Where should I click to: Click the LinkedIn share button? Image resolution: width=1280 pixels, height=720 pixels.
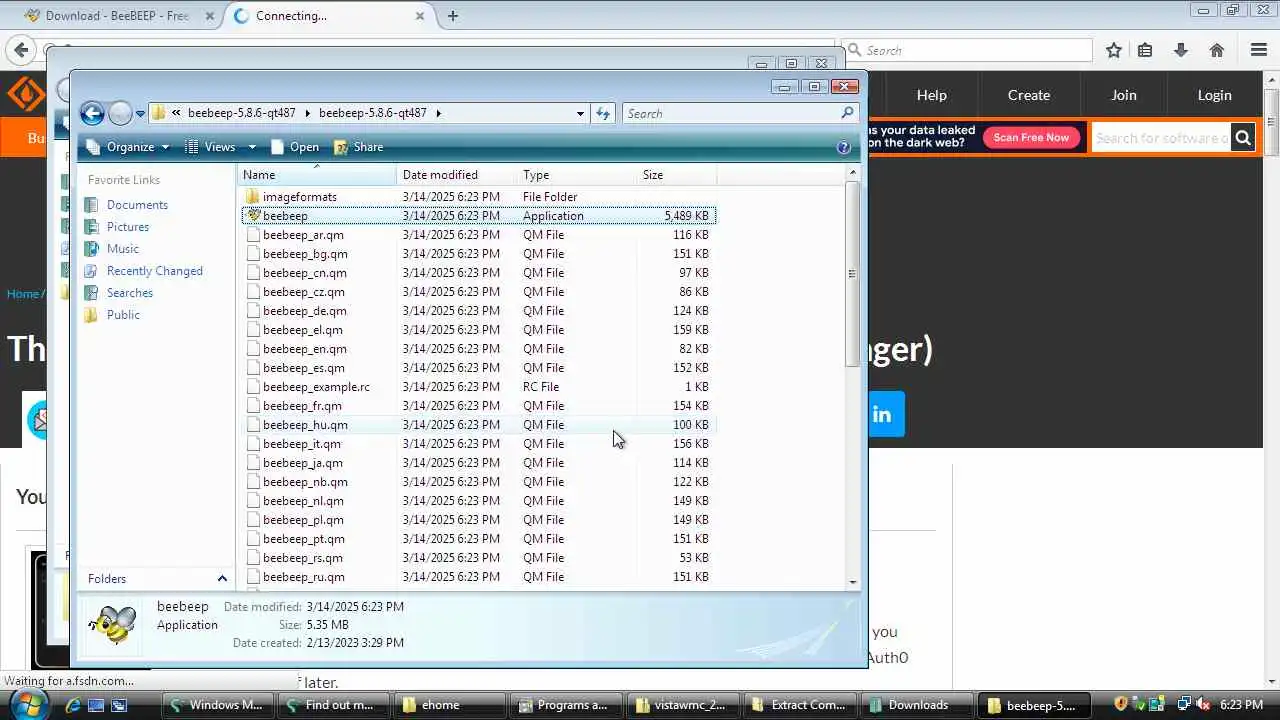coord(882,414)
